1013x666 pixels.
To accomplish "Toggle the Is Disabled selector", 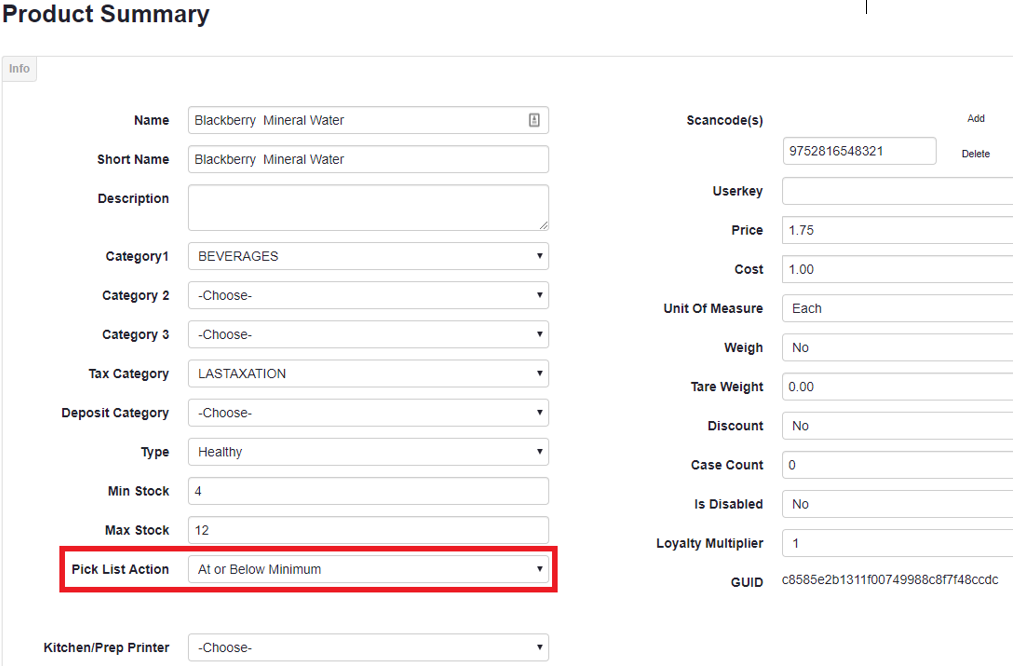I will (897, 504).
